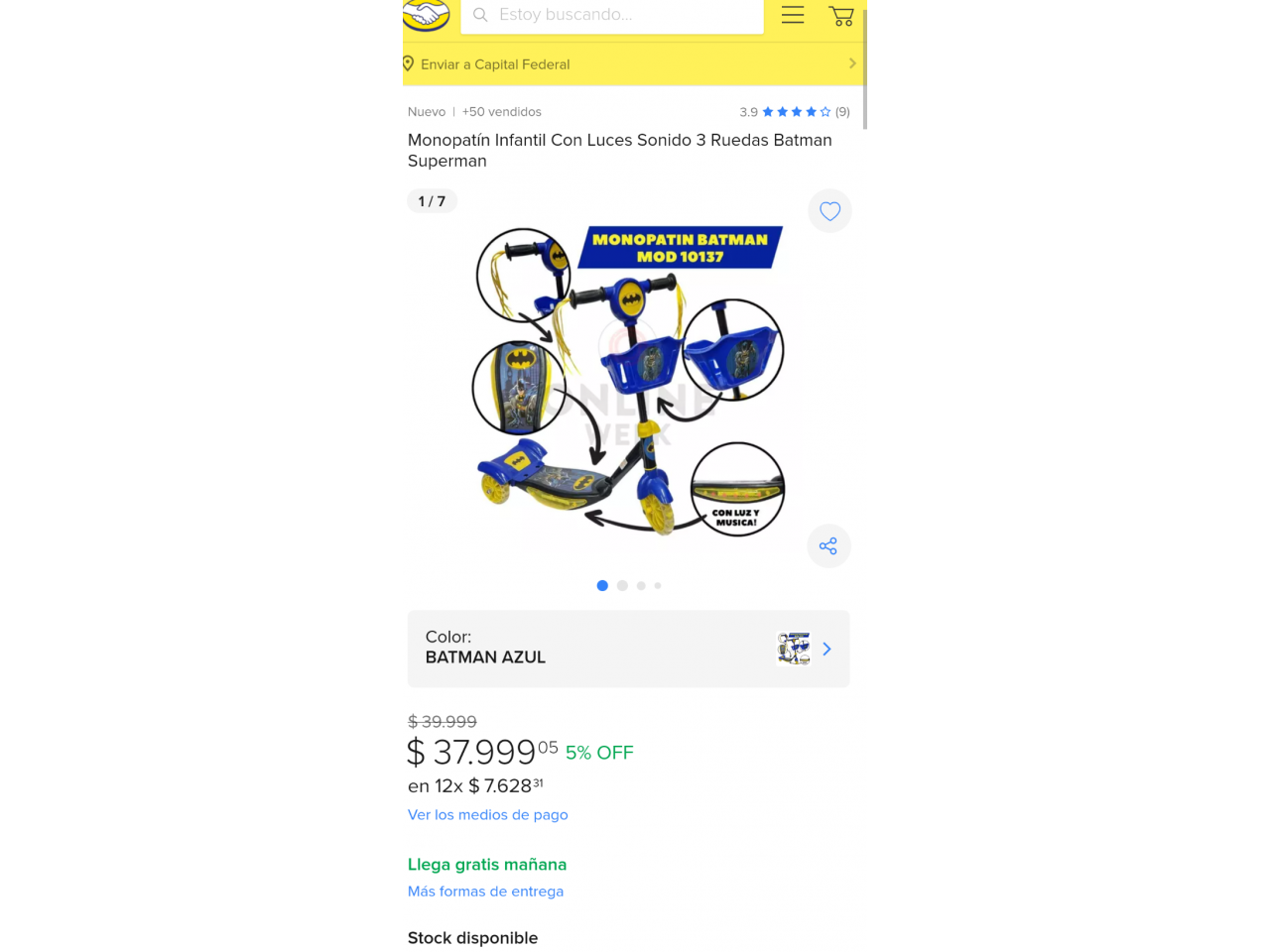Viewport: 1270px width, 952px height.
Task: Add product to favorites heart
Action: tap(830, 211)
